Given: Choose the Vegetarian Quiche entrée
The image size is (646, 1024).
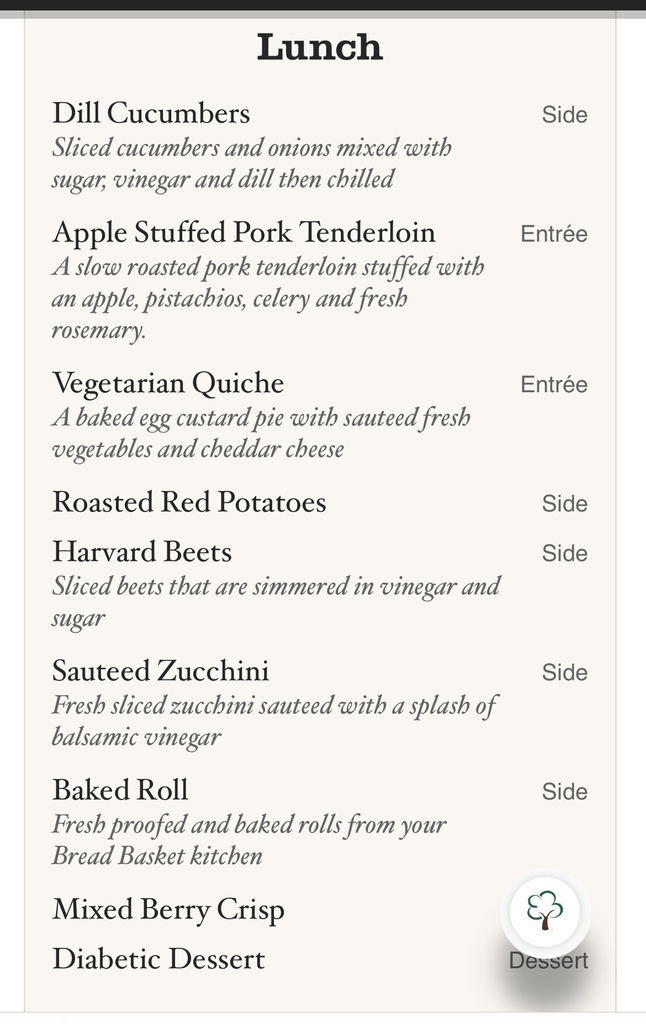Looking at the screenshot, I should [168, 383].
